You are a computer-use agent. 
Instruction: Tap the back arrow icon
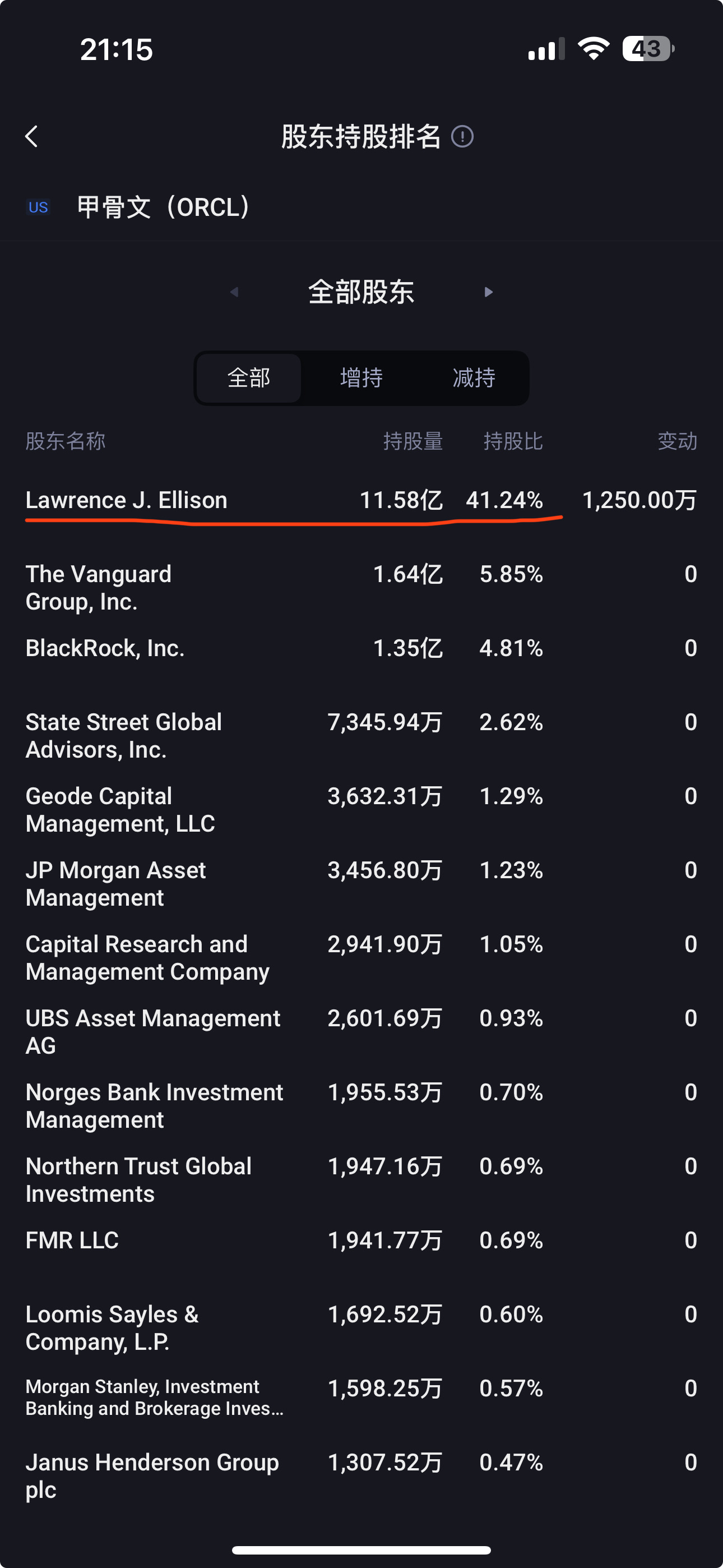pyautogui.click(x=31, y=136)
